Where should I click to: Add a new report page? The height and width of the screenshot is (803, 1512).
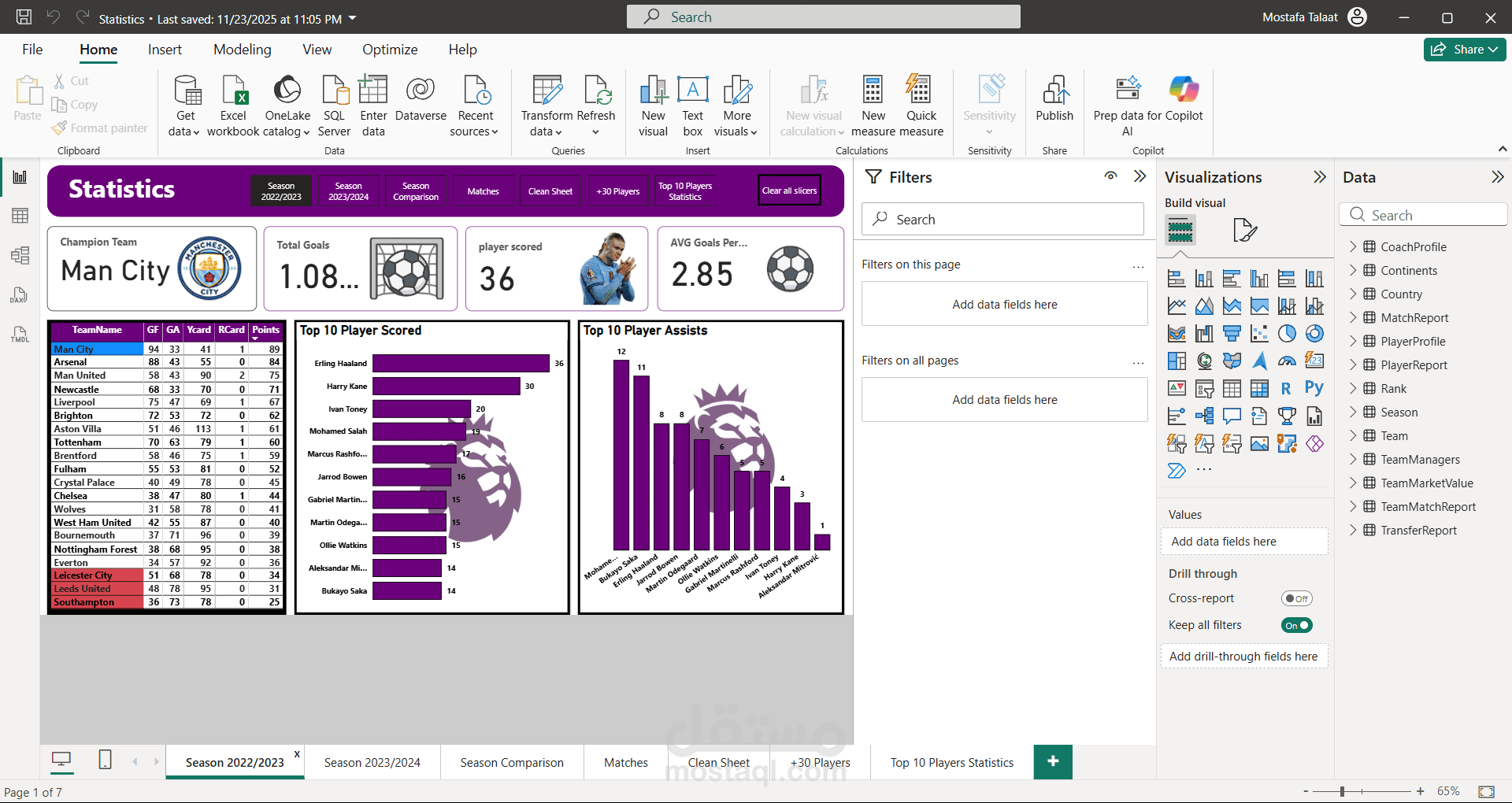[x=1054, y=761]
